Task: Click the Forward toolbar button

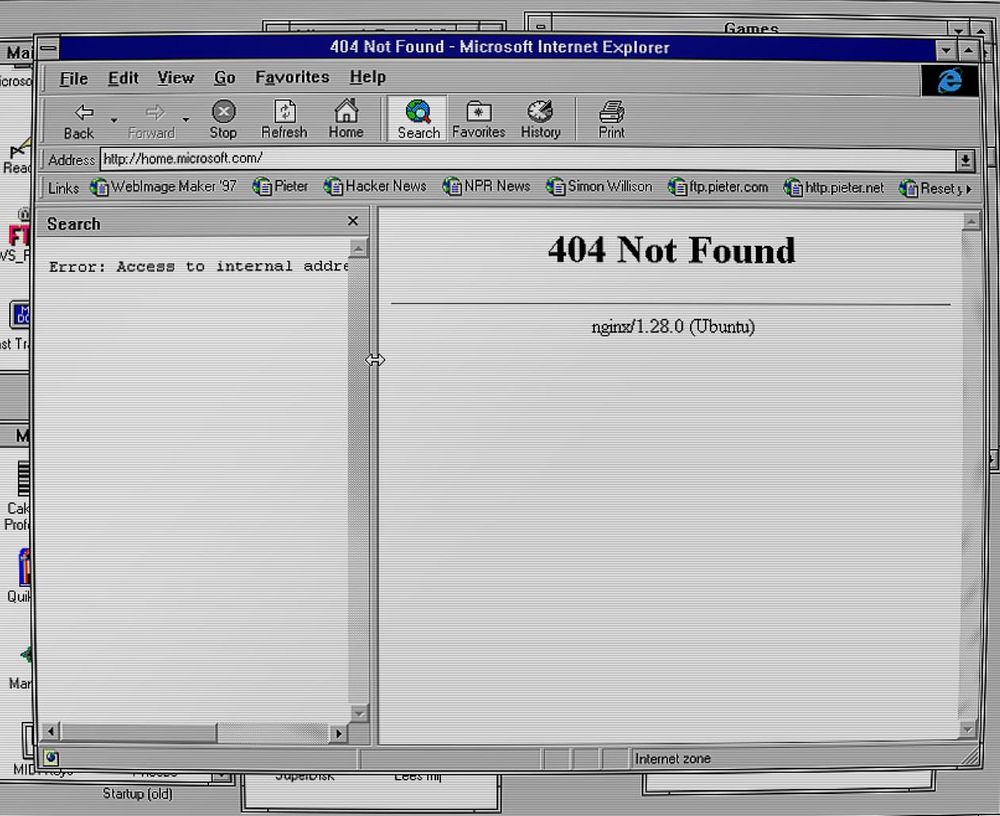Action: coord(152,120)
